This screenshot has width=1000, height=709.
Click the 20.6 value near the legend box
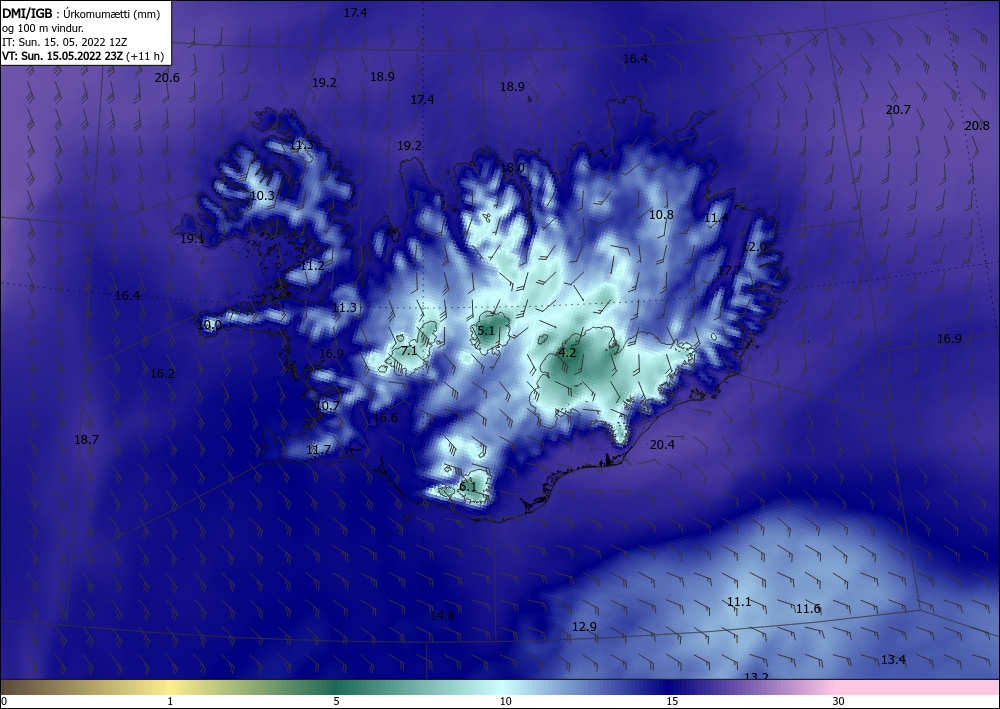click(167, 78)
